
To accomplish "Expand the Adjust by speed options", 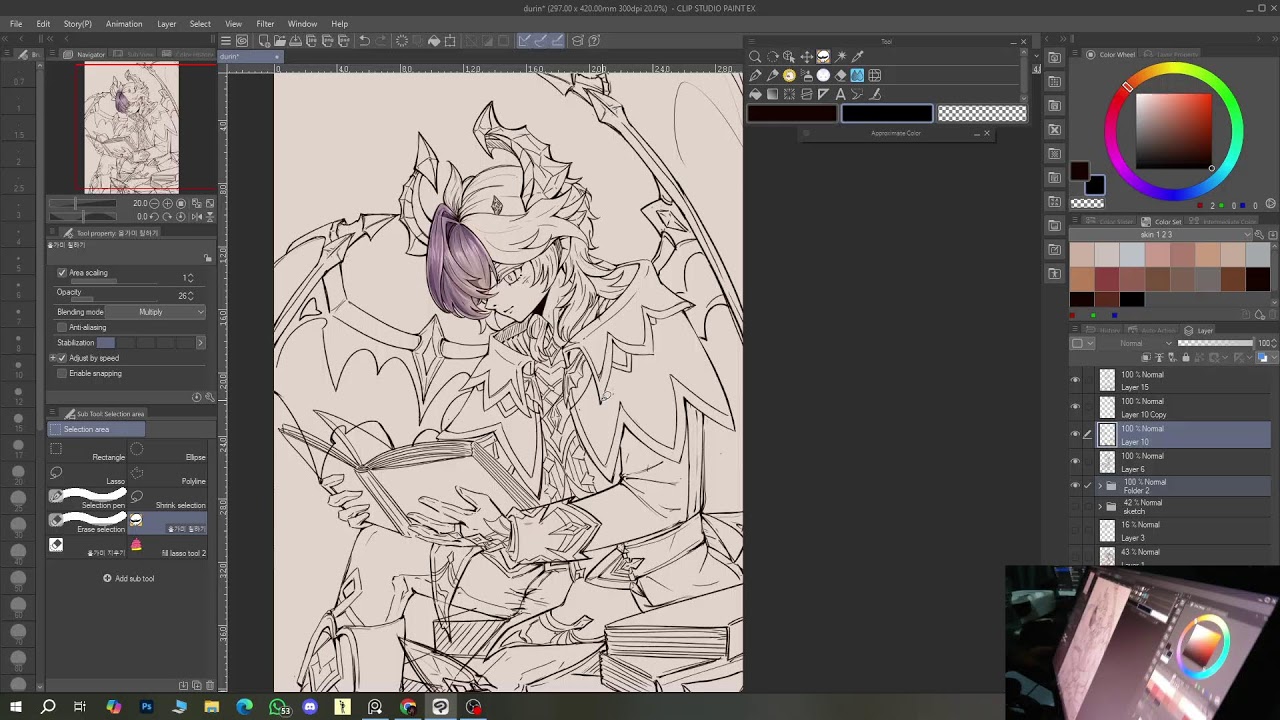I will pyautogui.click(x=53, y=358).
